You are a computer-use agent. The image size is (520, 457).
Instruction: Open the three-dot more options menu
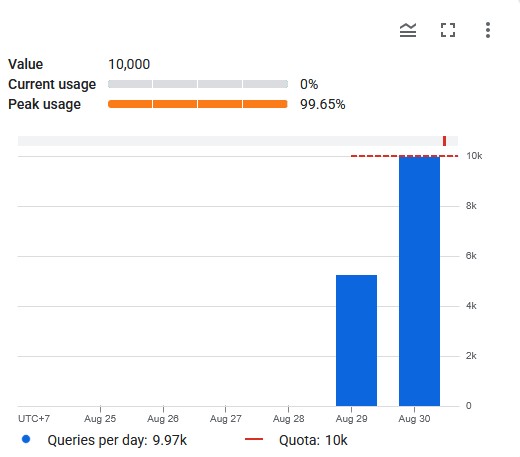tap(488, 30)
